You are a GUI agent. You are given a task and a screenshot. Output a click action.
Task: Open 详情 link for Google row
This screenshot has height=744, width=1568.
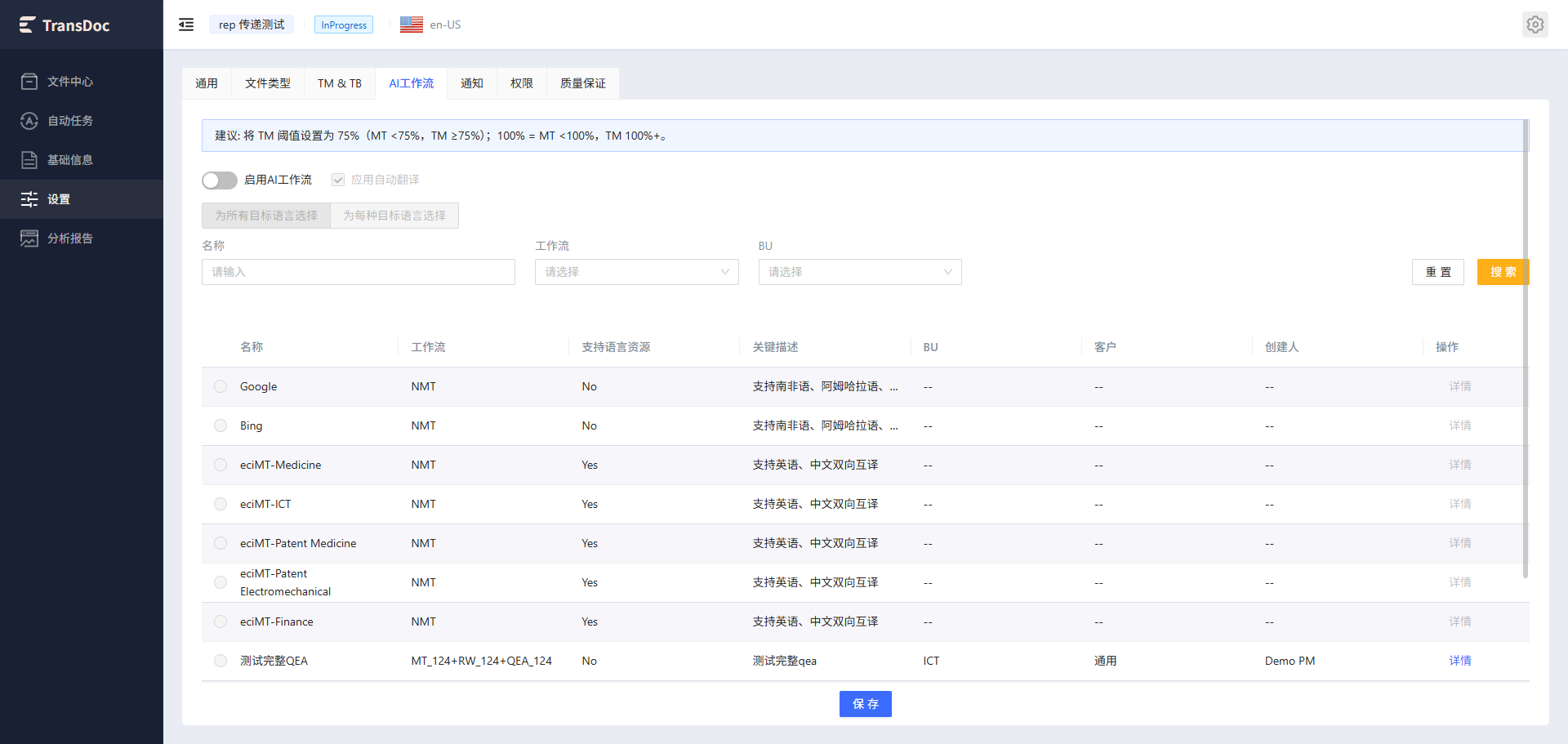click(x=1460, y=386)
